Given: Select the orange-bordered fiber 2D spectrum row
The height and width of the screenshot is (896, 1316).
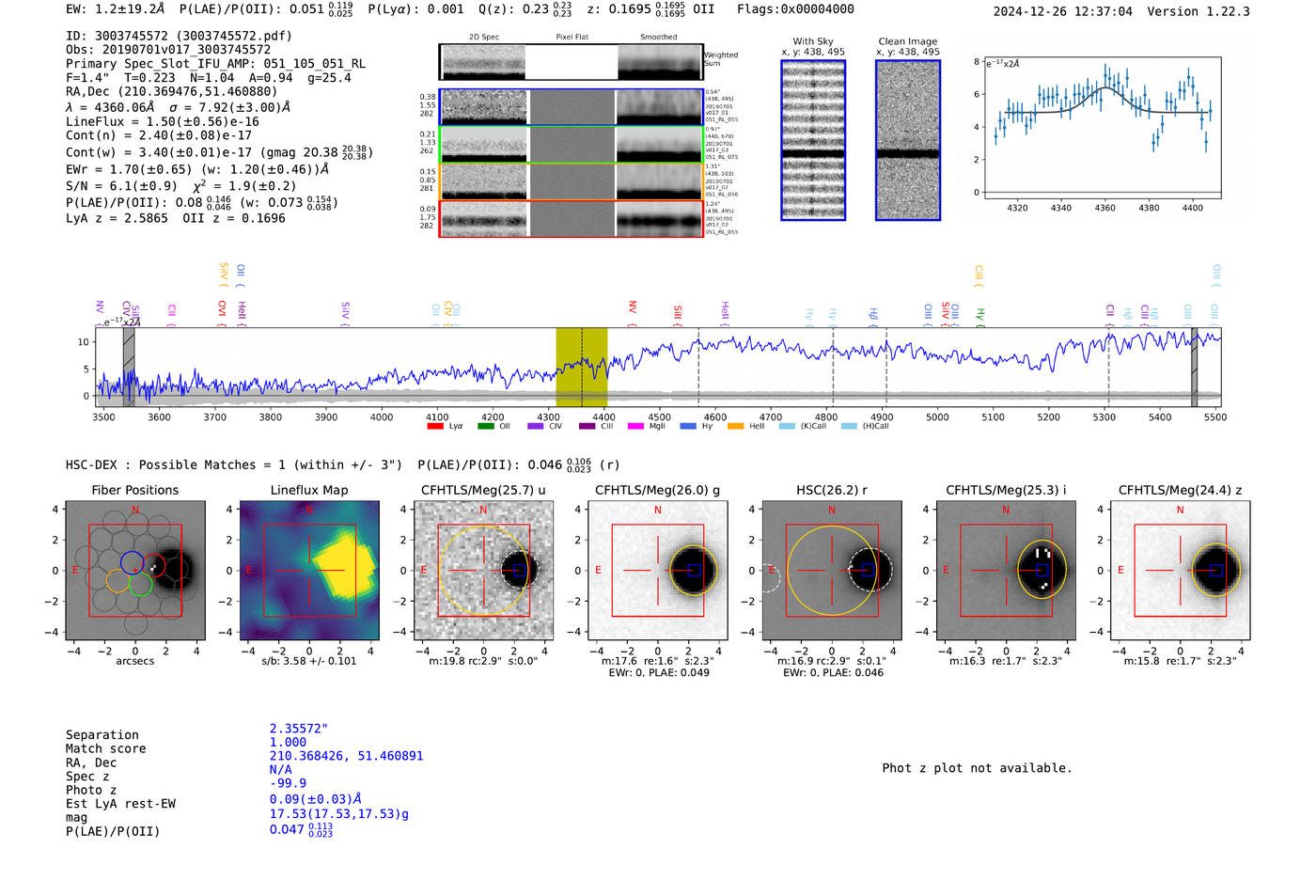Looking at the screenshot, I should click(x=572, y=181).
